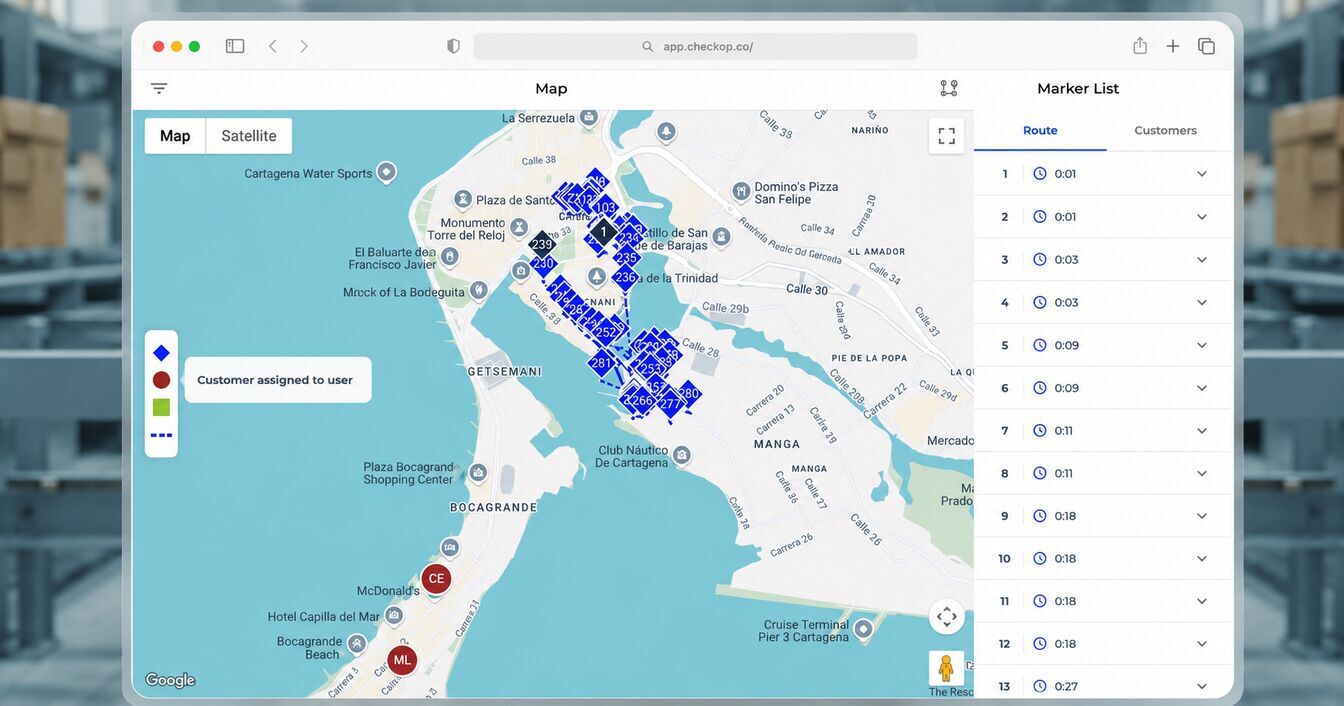This screenshot has width=1344, height=706.
Task: Expand route stop 12
Action: click(1202, 644)
